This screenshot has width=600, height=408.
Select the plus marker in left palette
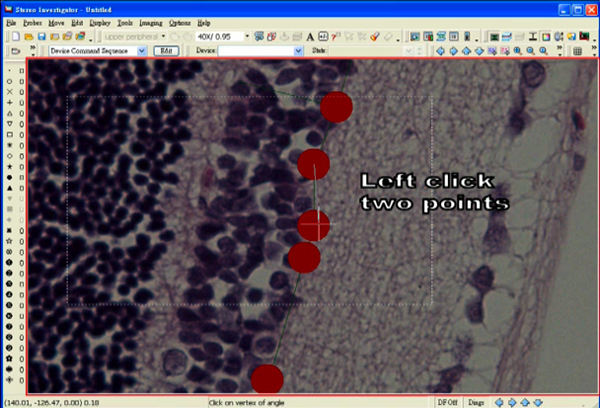[x=9, y=102]
